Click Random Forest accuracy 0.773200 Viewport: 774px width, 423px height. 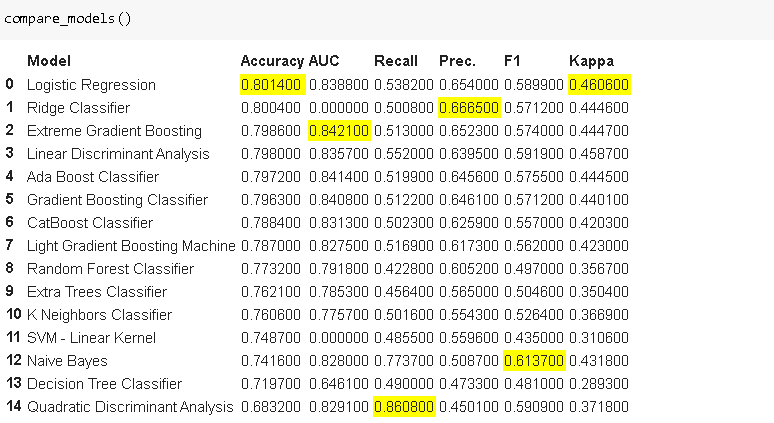point(271,269)
